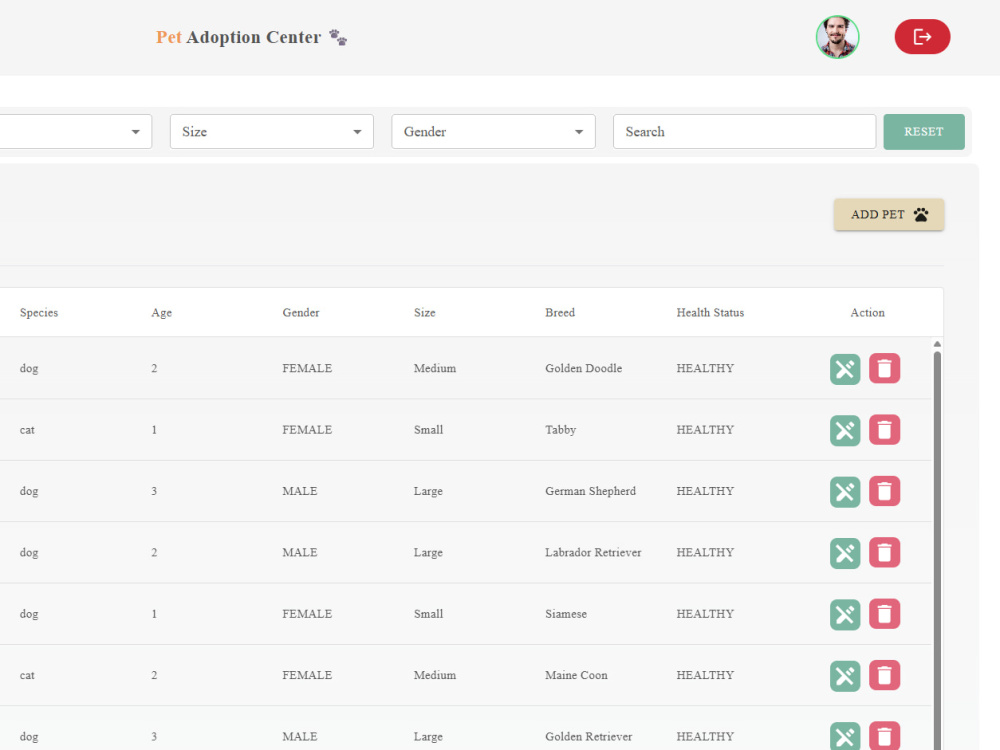Screen dimensions: 1000x750
Task: Click 'Small' size in Tabby row
Action: tap(429, 430)
